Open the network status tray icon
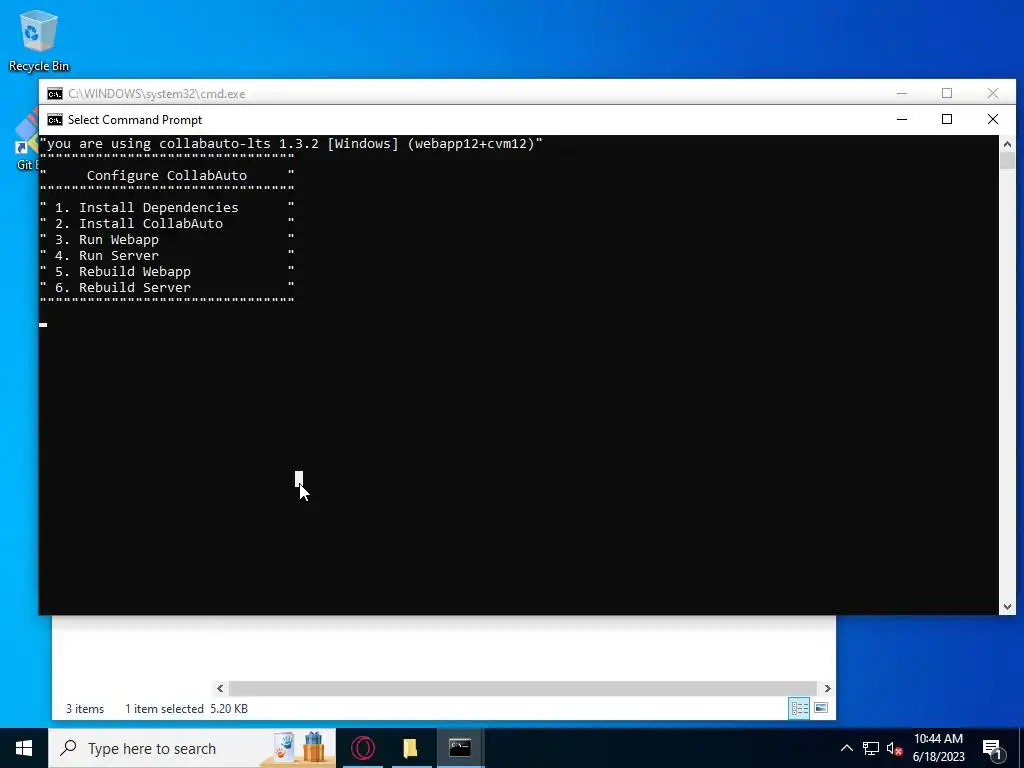This screenshot has width=1024, height=768. (871, 748)
